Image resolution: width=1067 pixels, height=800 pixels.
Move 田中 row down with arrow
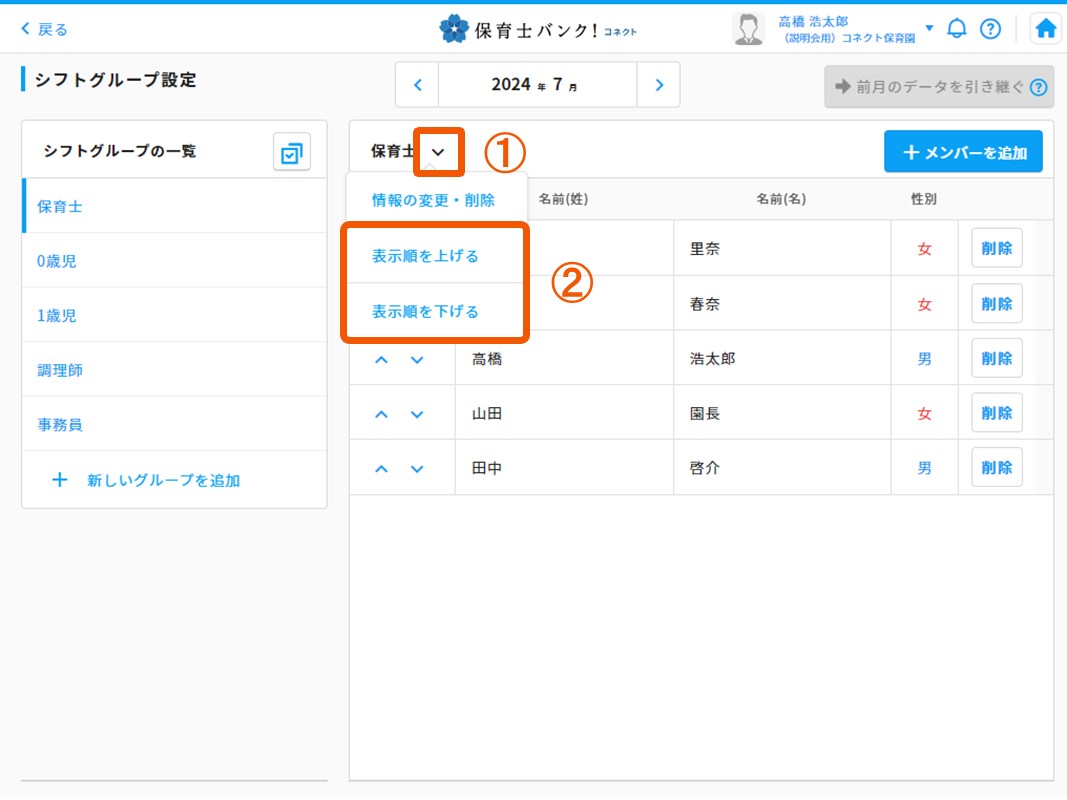pos(417,468)
